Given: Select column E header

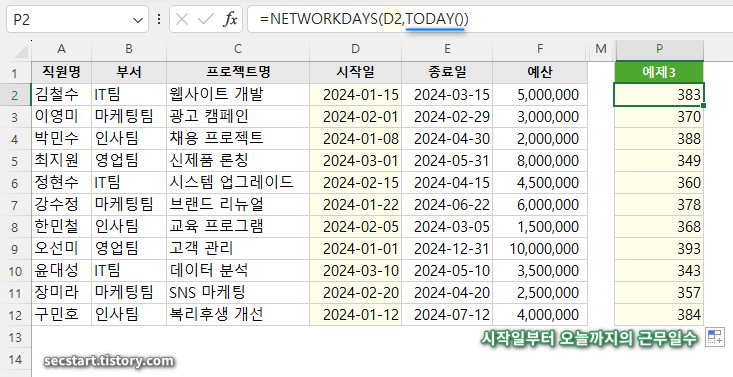Looking at the screenshot, I should [447, 49].
